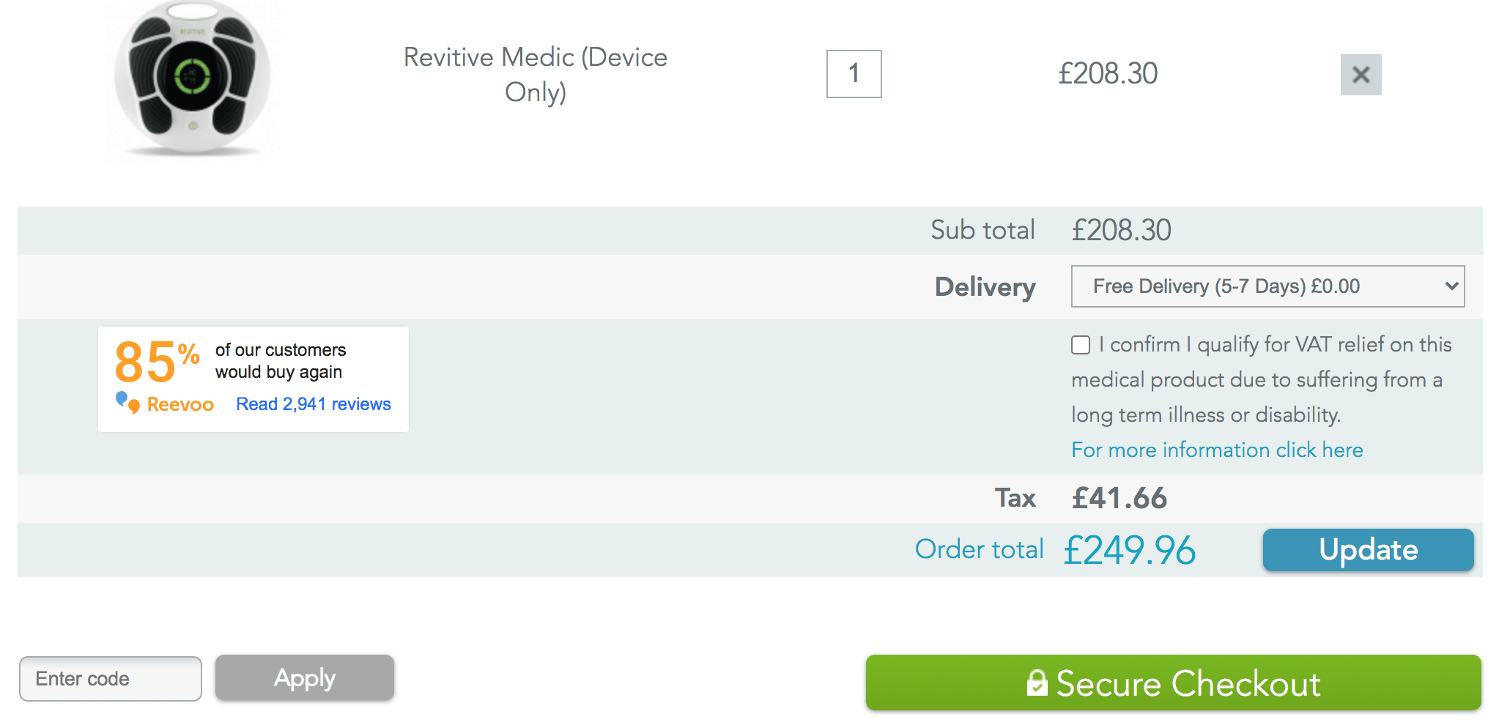
Task: Open the 'For more information click here' link
Action: click(x=1217, y=450)
